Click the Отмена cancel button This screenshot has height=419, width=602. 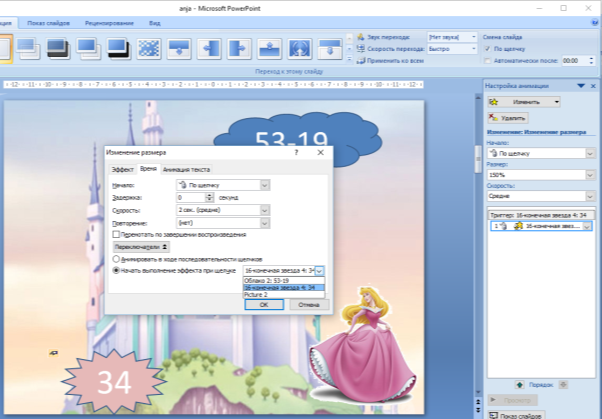(x=309, y=305)
